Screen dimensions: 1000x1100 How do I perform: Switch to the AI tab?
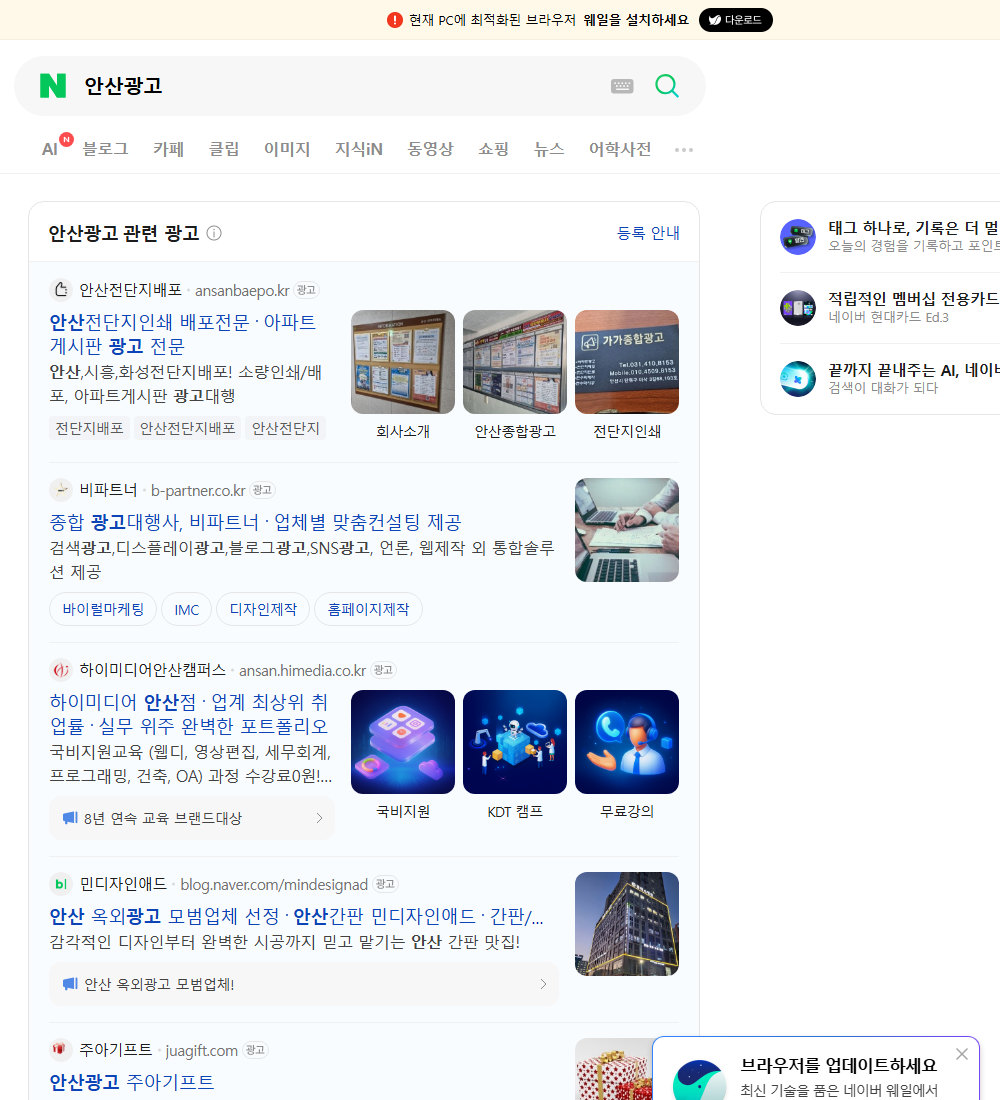[x=51, y=149]
